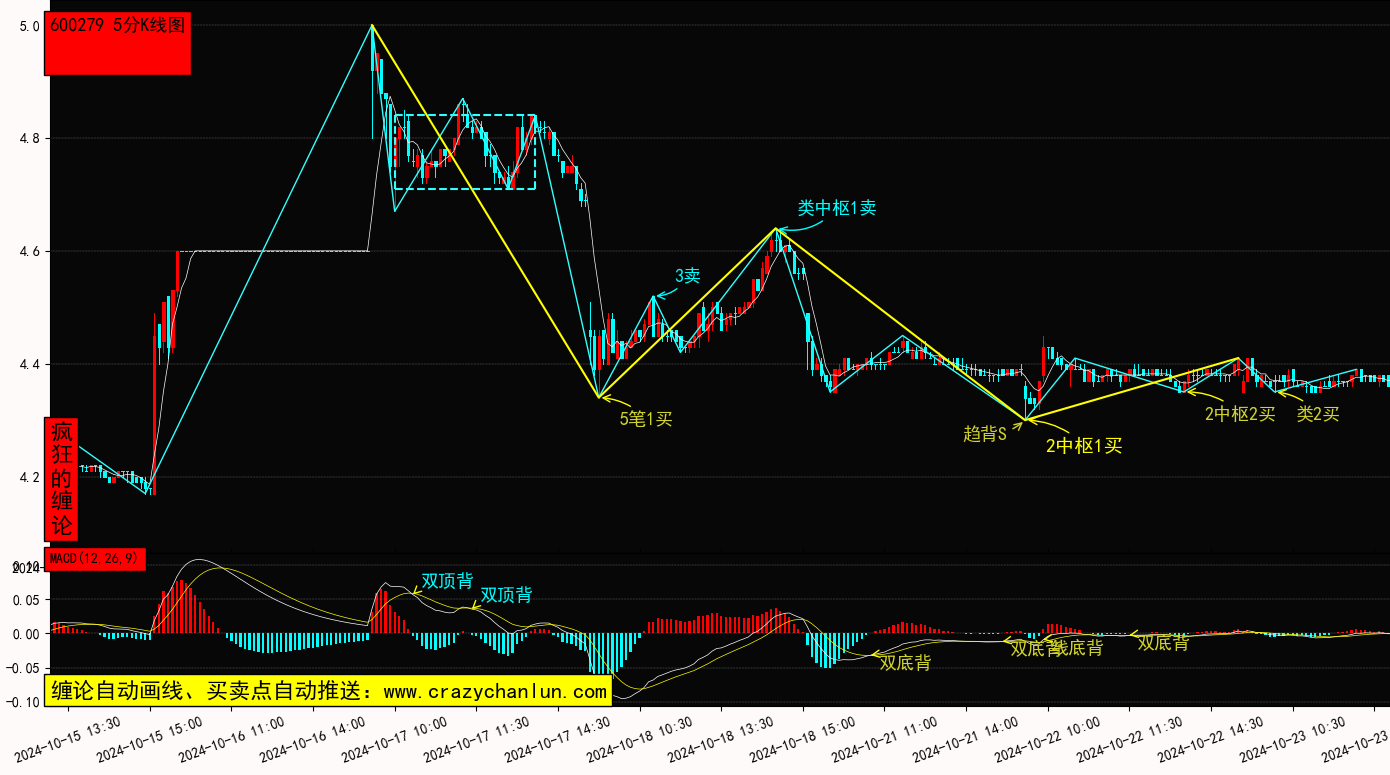Click the 'MACD(12,26,9)' indicator label
The image size is (1390, 775).
click(95, 558)
